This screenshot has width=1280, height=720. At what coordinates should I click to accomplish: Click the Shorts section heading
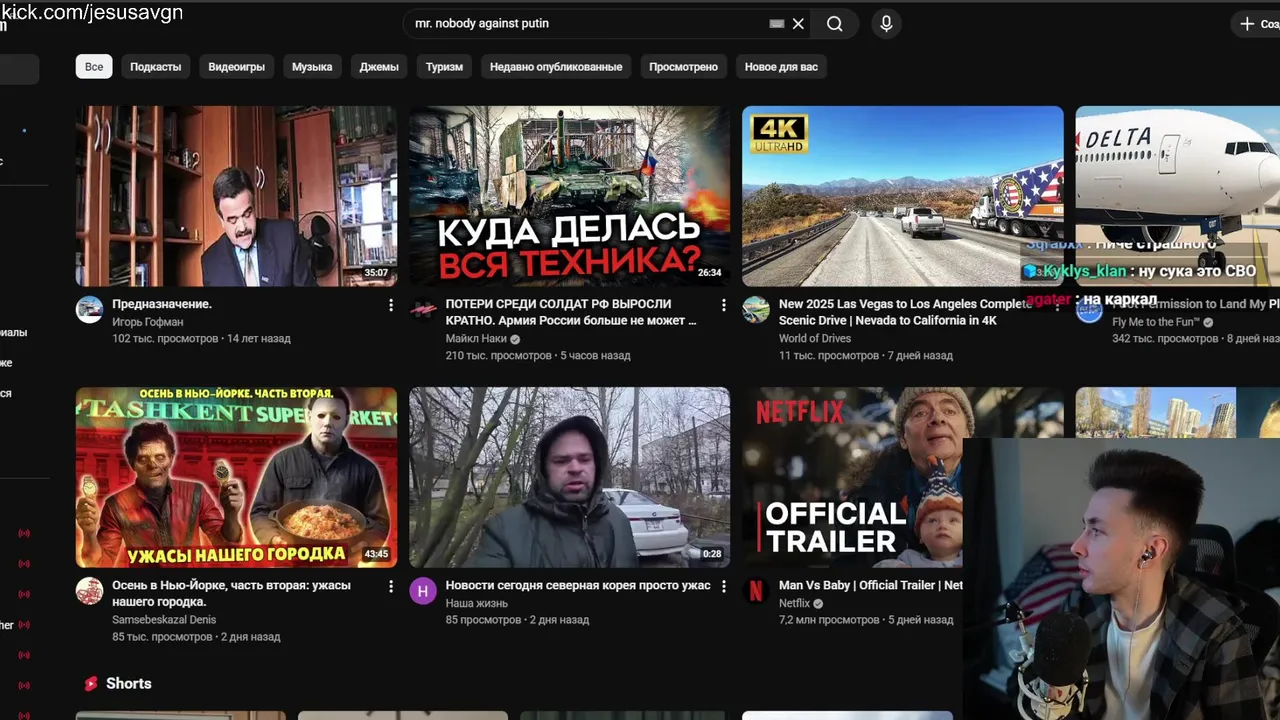tap(128, 684)
